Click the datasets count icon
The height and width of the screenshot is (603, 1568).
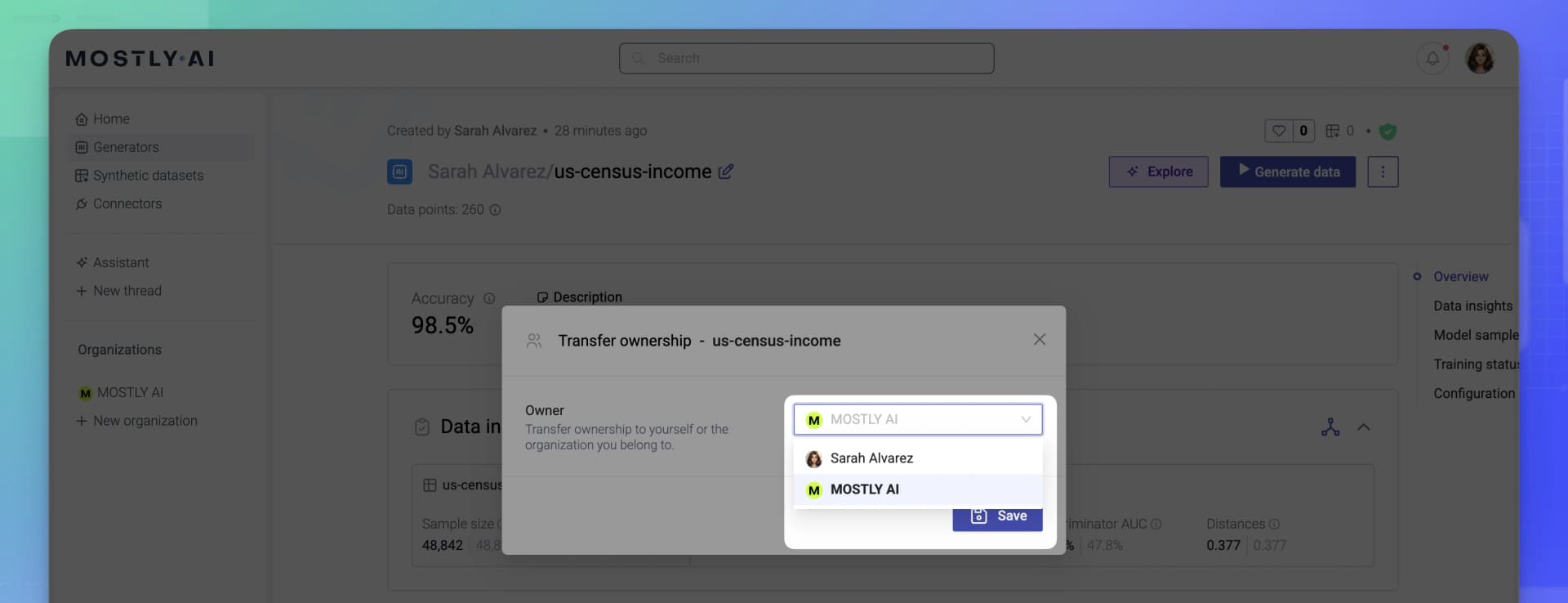[1333, 130]
